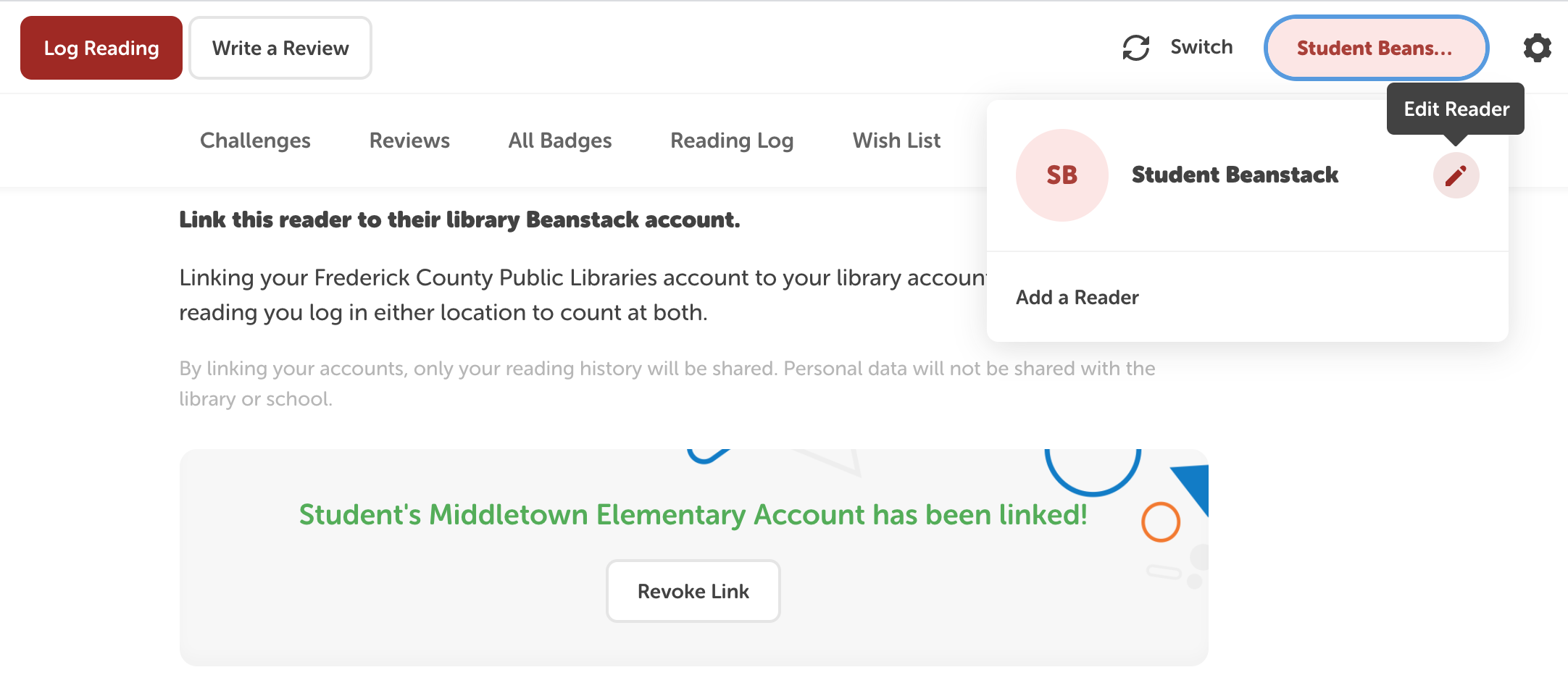
Task: Switch to the Reading Log tab
Action: 732,141
